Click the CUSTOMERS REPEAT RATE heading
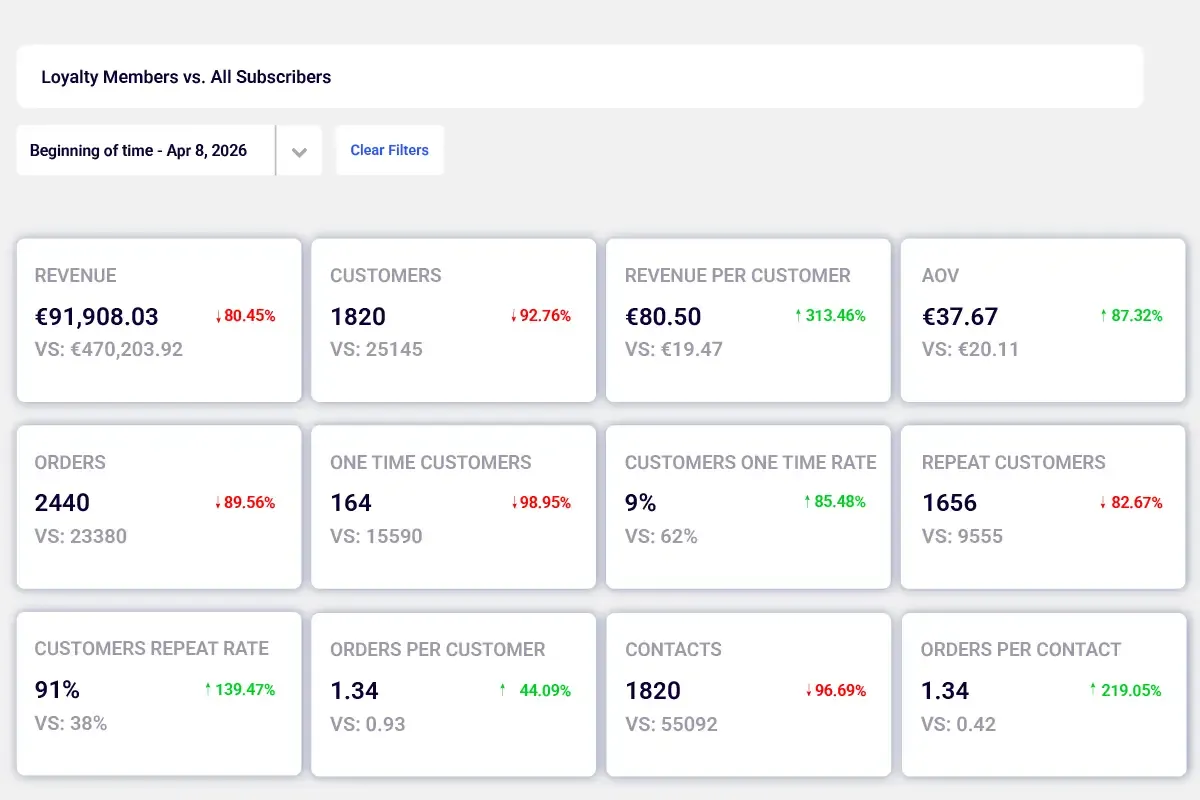This screenshot has height=800, width=1200. (x=152, y=649)
